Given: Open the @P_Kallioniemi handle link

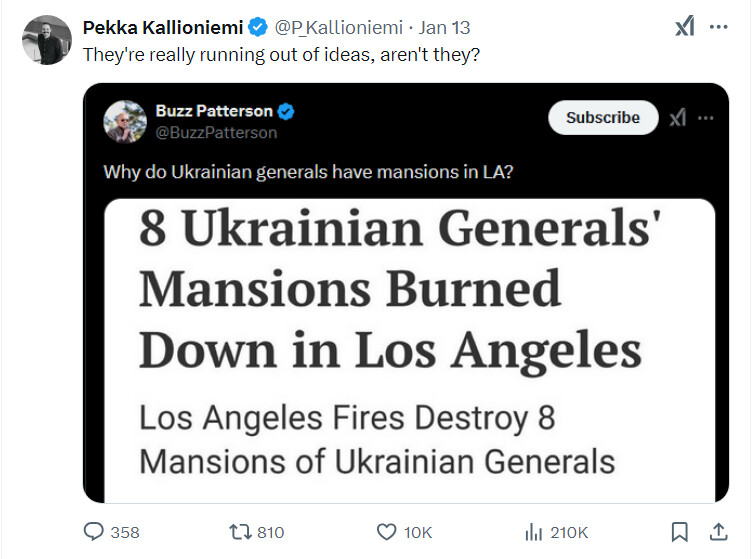Looking at the screenshot, I should 338,27.
